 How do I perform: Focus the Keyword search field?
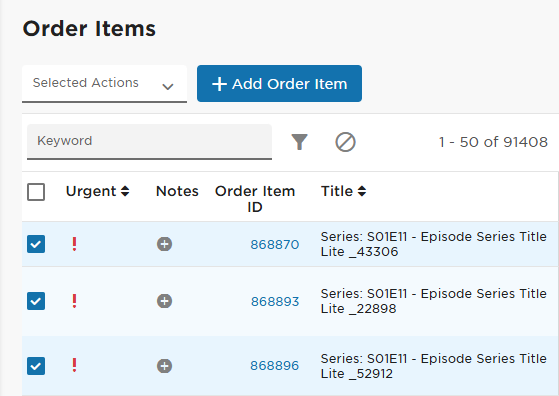coord(149,142)
